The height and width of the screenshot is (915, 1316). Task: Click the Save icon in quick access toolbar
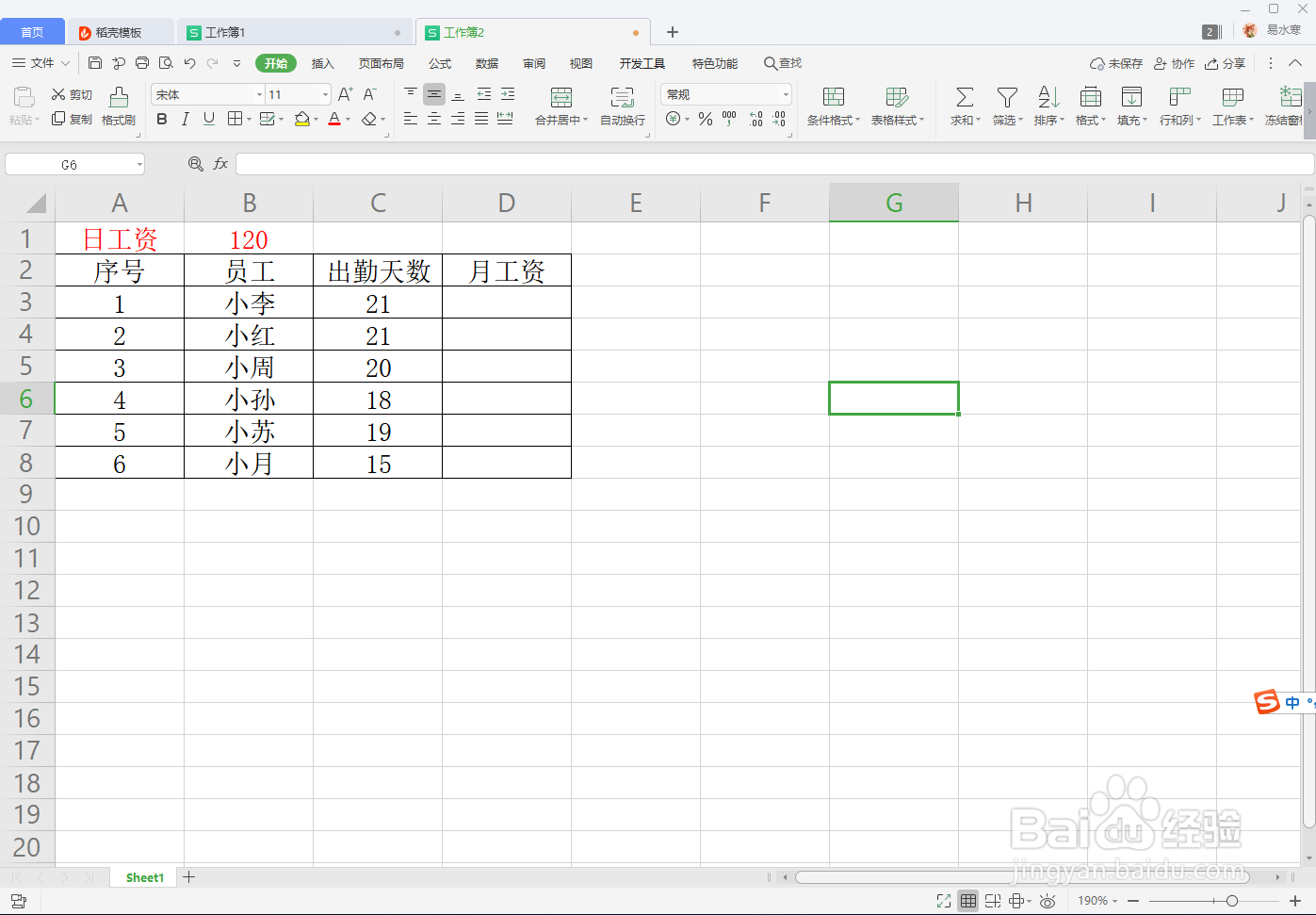click(95, 63)
